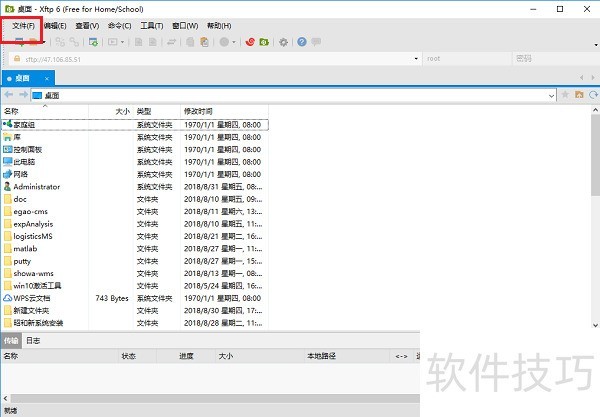Click the greyed Copy toolbar icon

click(190, 42)
